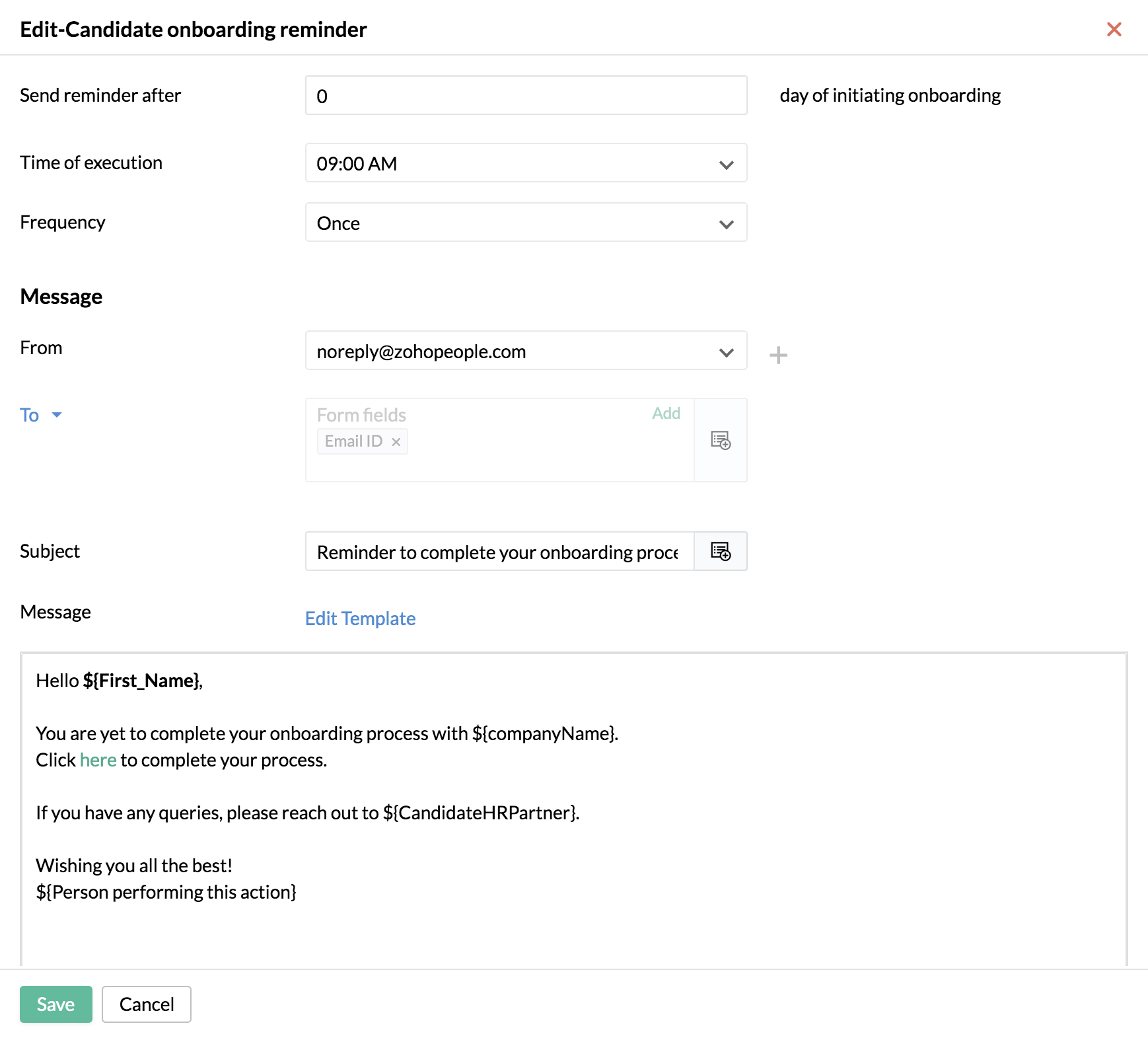
Task: Click the Subject text field
Action: [499, 551]
